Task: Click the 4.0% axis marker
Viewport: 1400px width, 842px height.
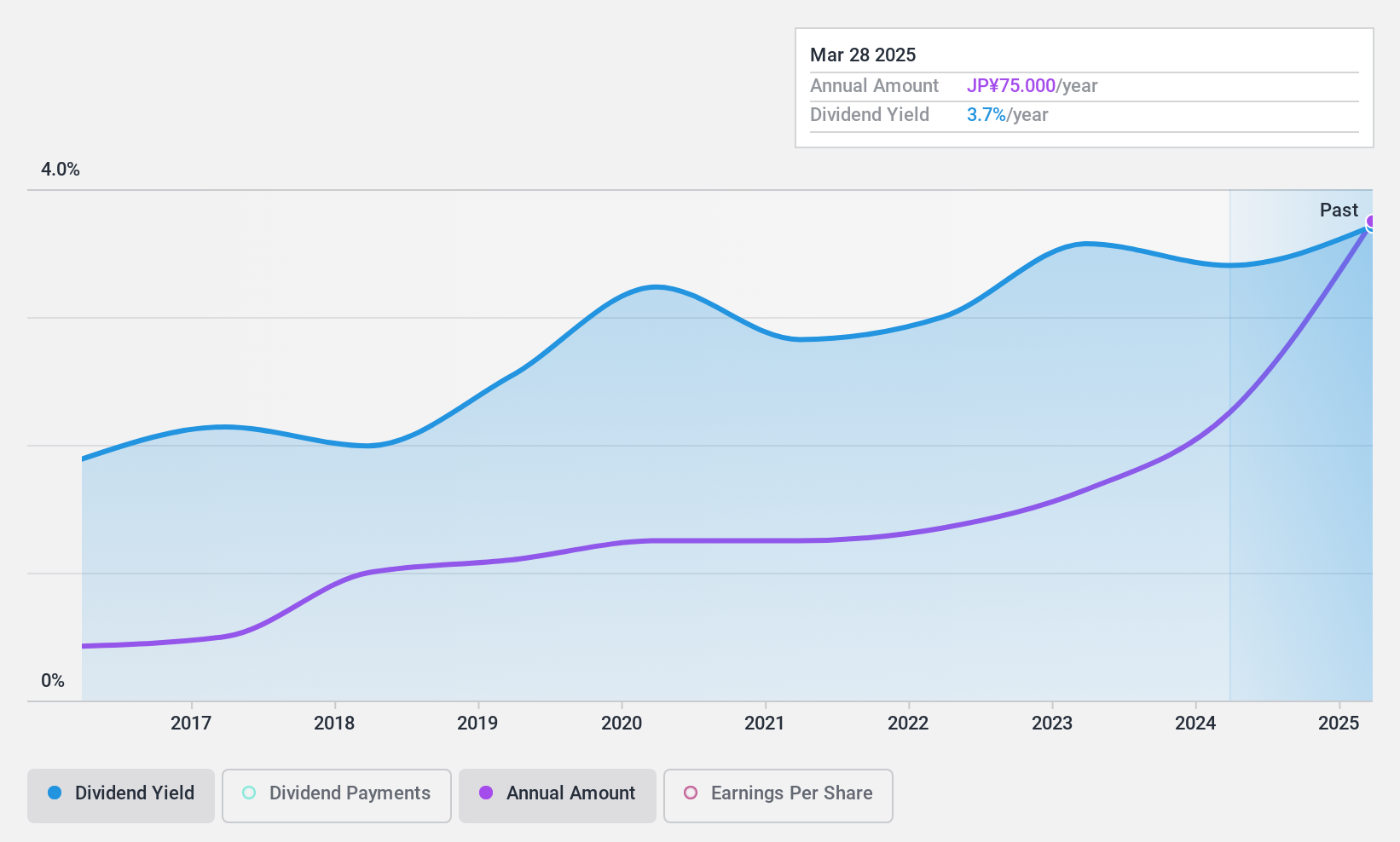Action: 60,169
